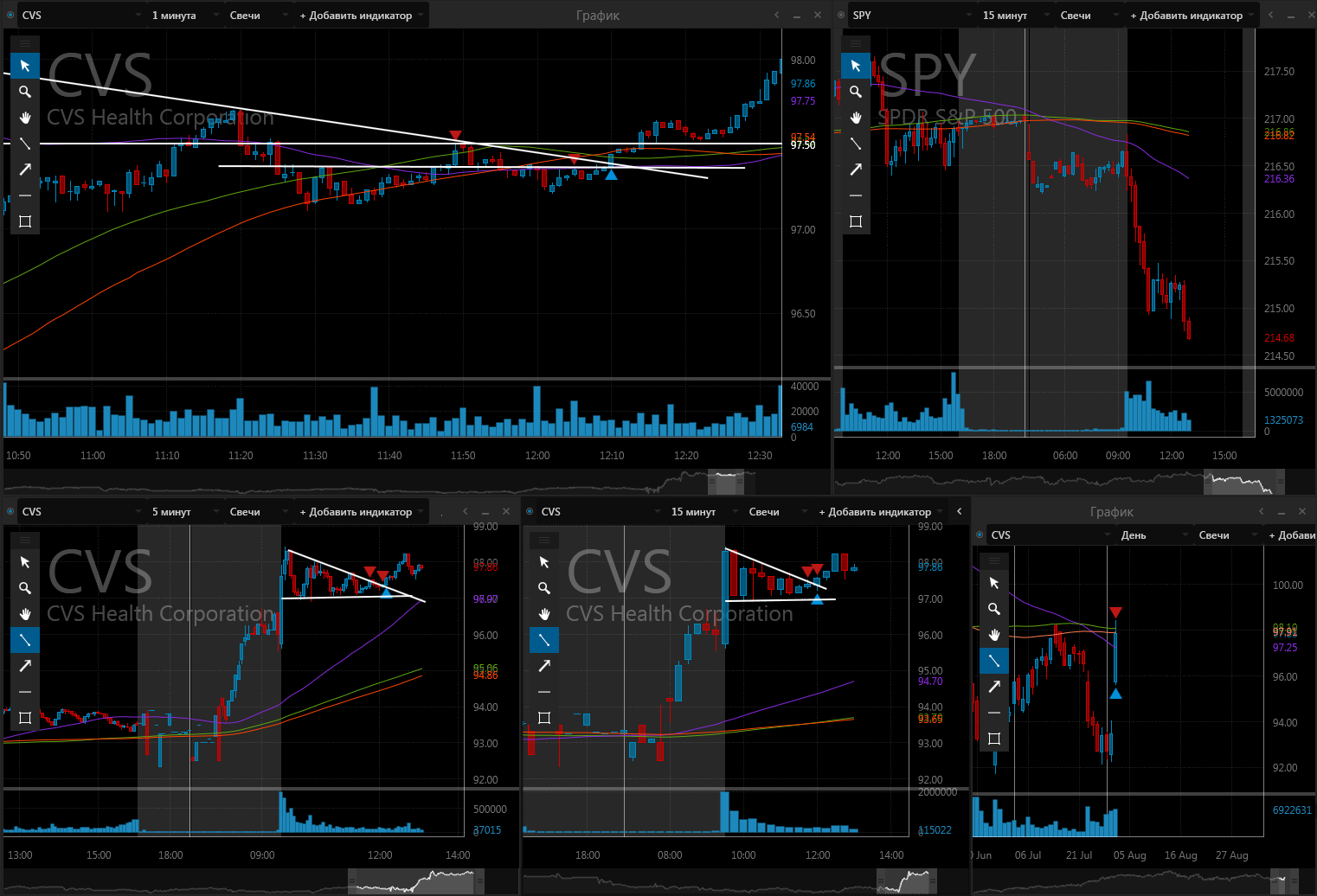Toggle the link circle in CVS daily chart header
The width and height of the screenshot is (1317, 896).
point(980,535)
